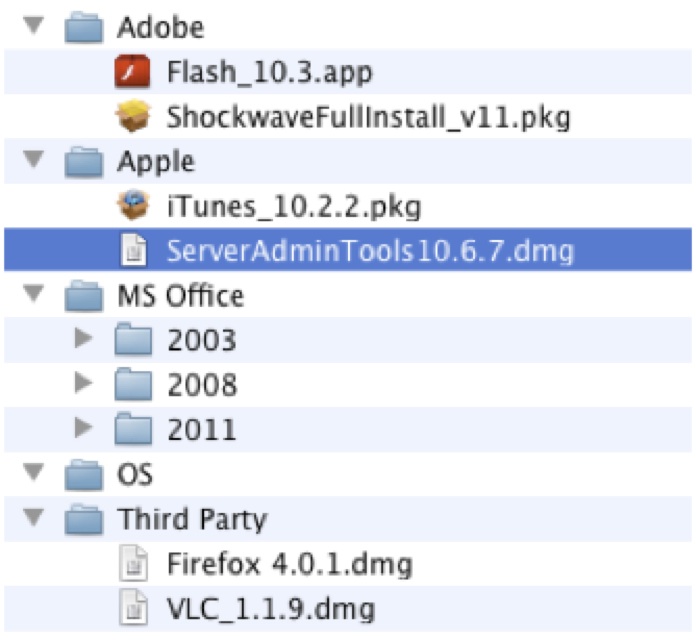696x640 pixels.
Task: Expand the 2003 folder triangle
Action: 86,340
